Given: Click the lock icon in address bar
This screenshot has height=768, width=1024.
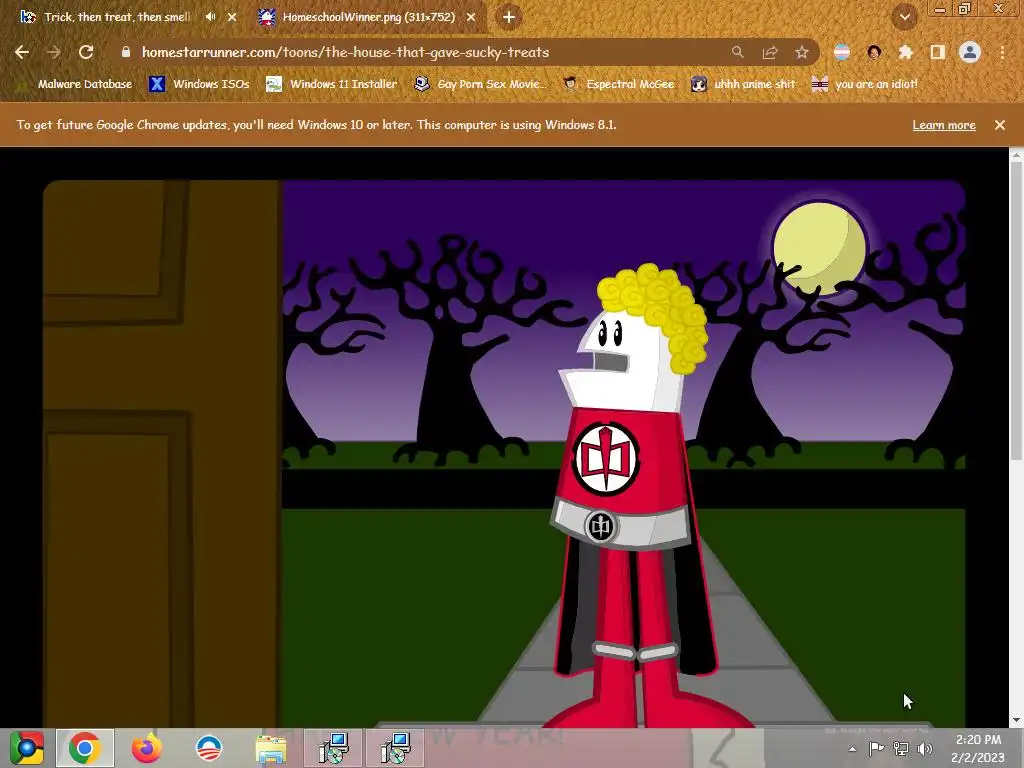Looking at the screenshot, I should coord(126,52).
